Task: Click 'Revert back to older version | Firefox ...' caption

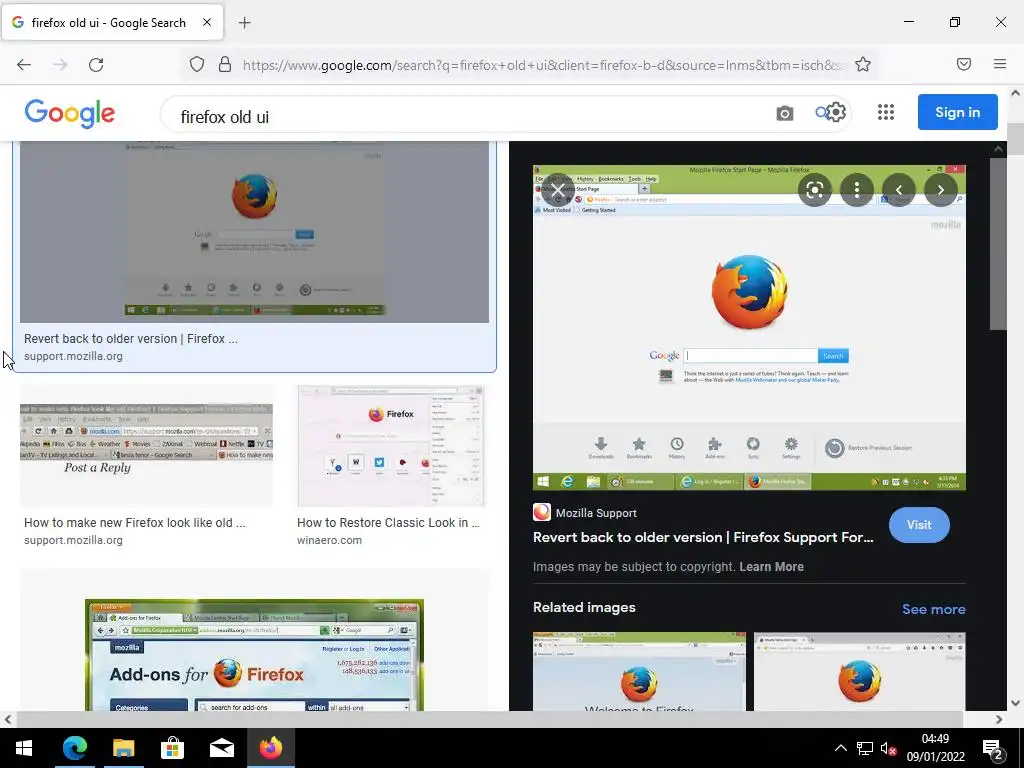Action: (x=131, y=339)
